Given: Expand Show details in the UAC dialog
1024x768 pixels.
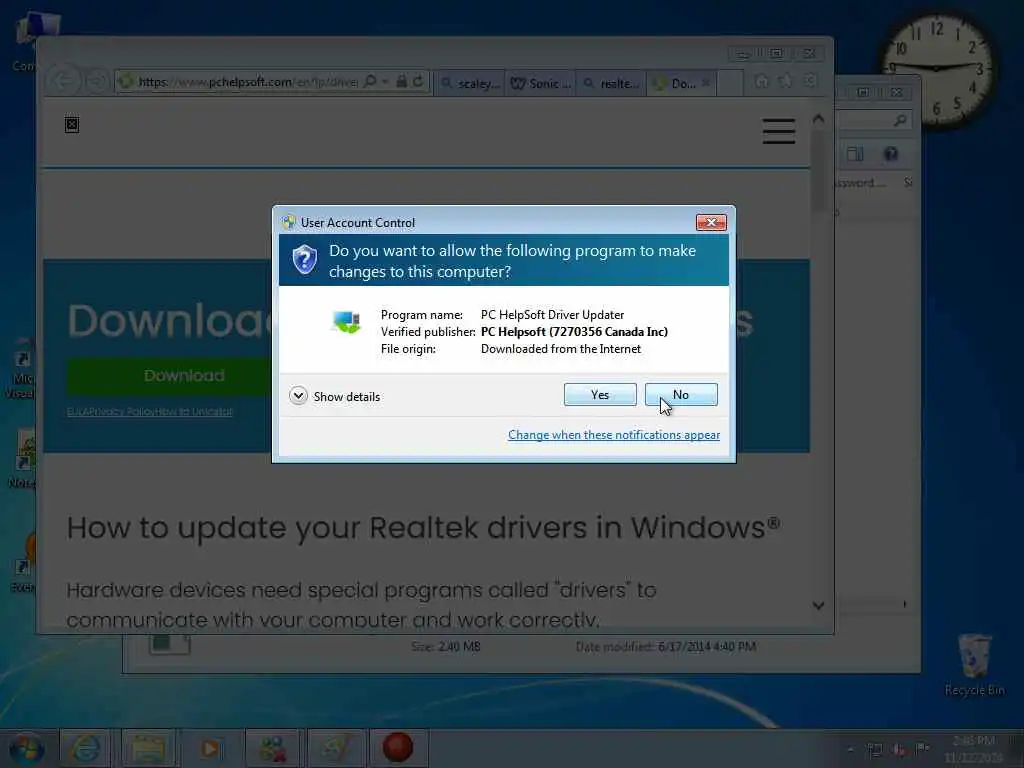Looking at the screenshot, I should [x=334, y=396].
